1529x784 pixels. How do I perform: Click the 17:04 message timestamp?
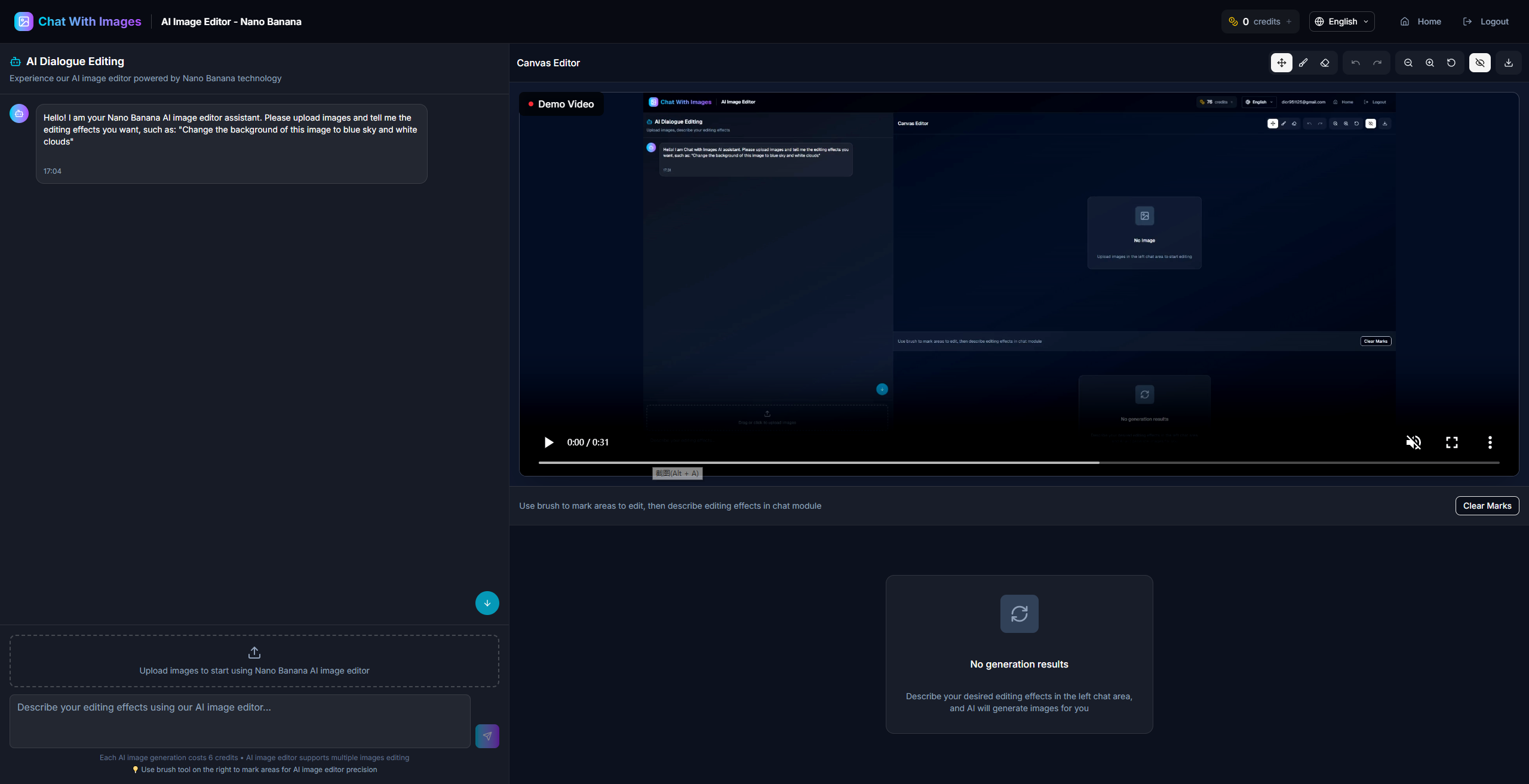pyautogui.click(x=53, y=171)
